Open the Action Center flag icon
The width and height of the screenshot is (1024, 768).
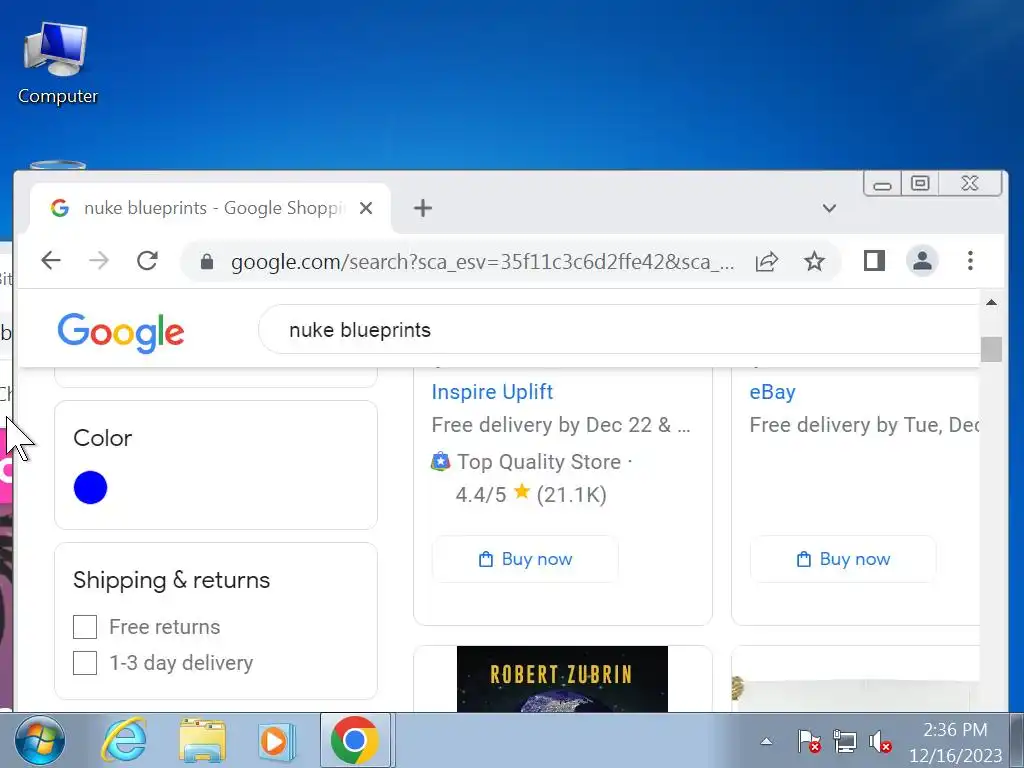pyautogui.click(x=809, y=742)
